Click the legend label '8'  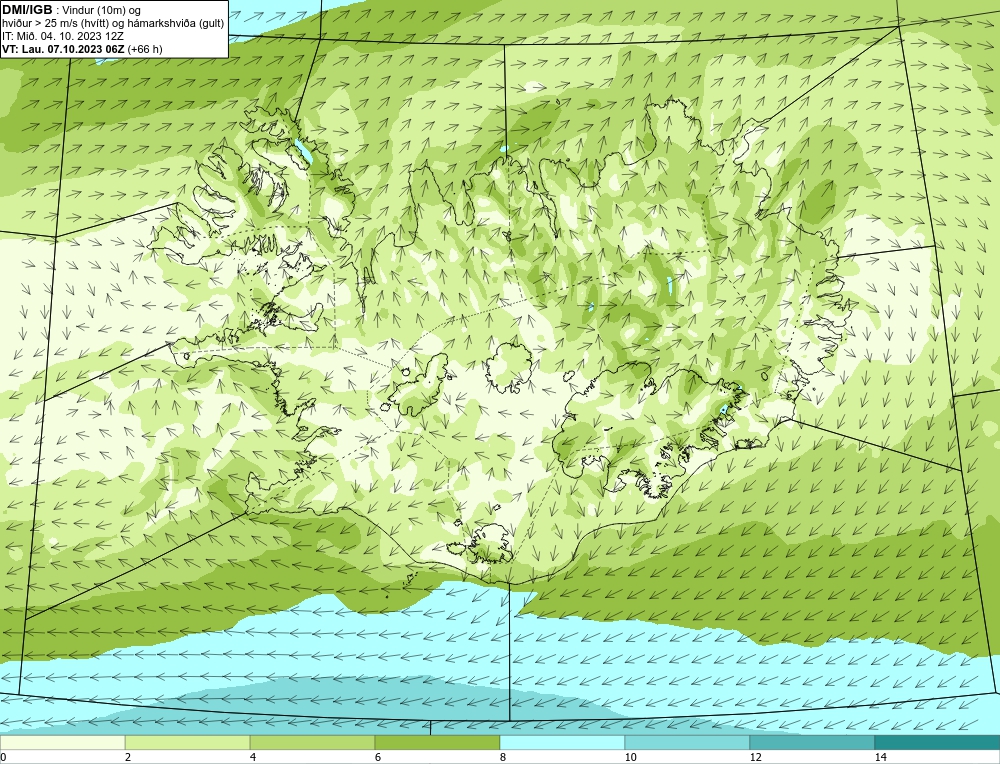[x=503, y=757]
